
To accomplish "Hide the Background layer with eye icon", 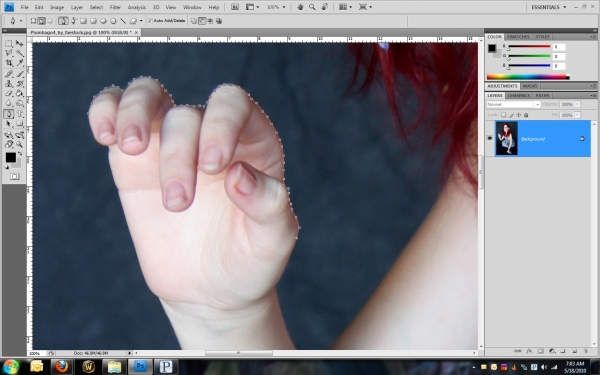I will [x=489, y=139].
